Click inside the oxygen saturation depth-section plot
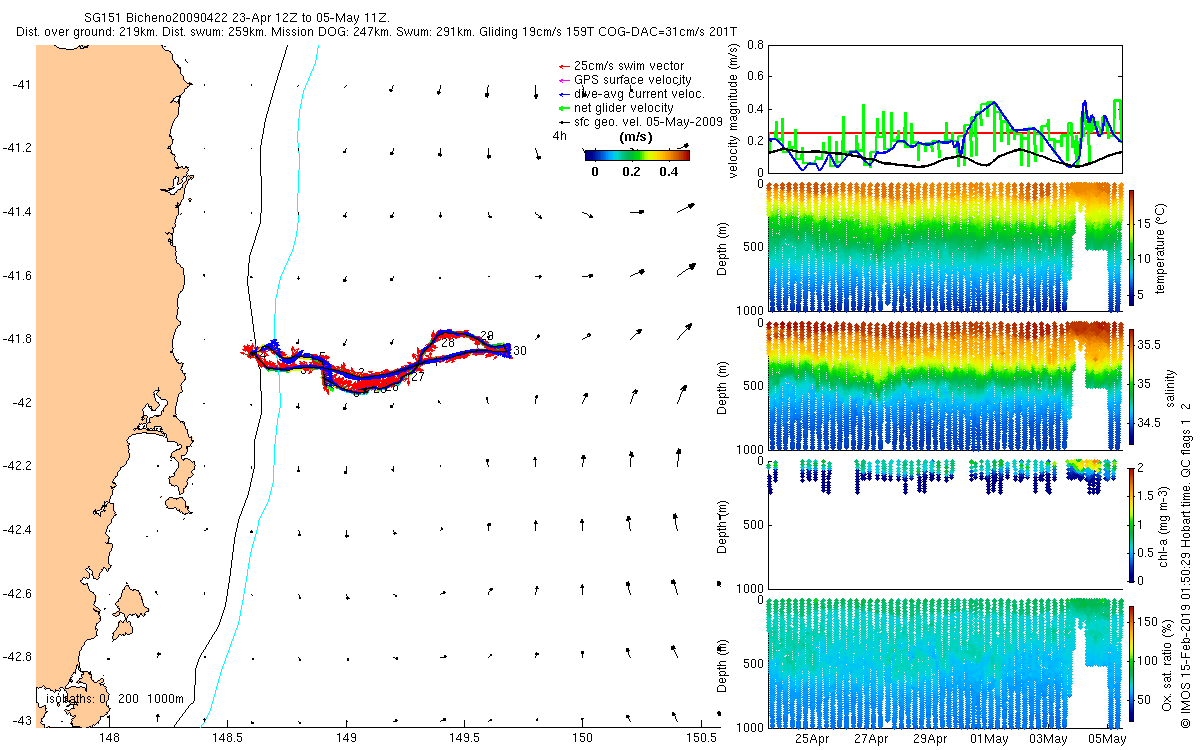The width and height of the screenshot is (1200, 750). pos(945,664)
